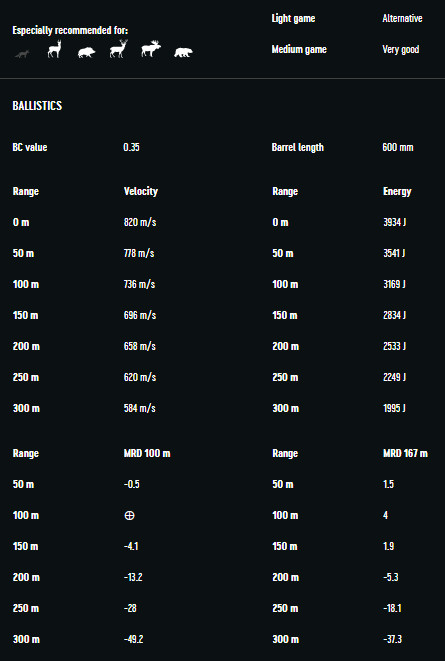Screen dimensions: 445x661
Task: Select the antlered red deer icon
Action: click(118, 49)
